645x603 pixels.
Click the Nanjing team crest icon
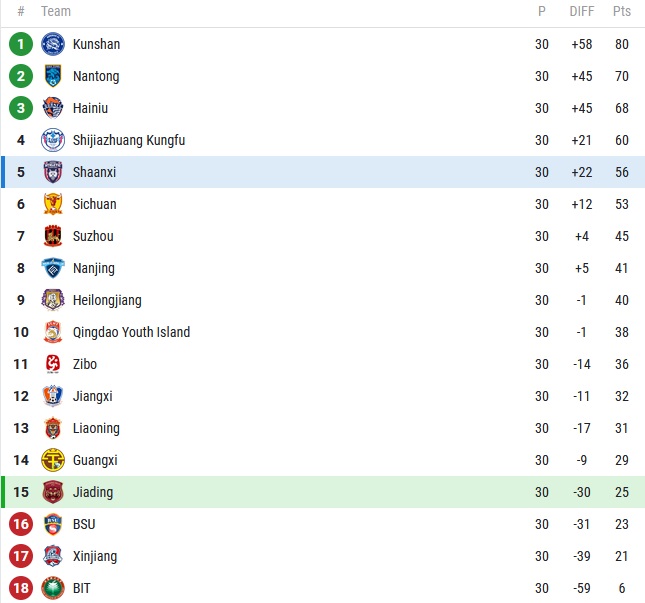(x=53, y=268)
